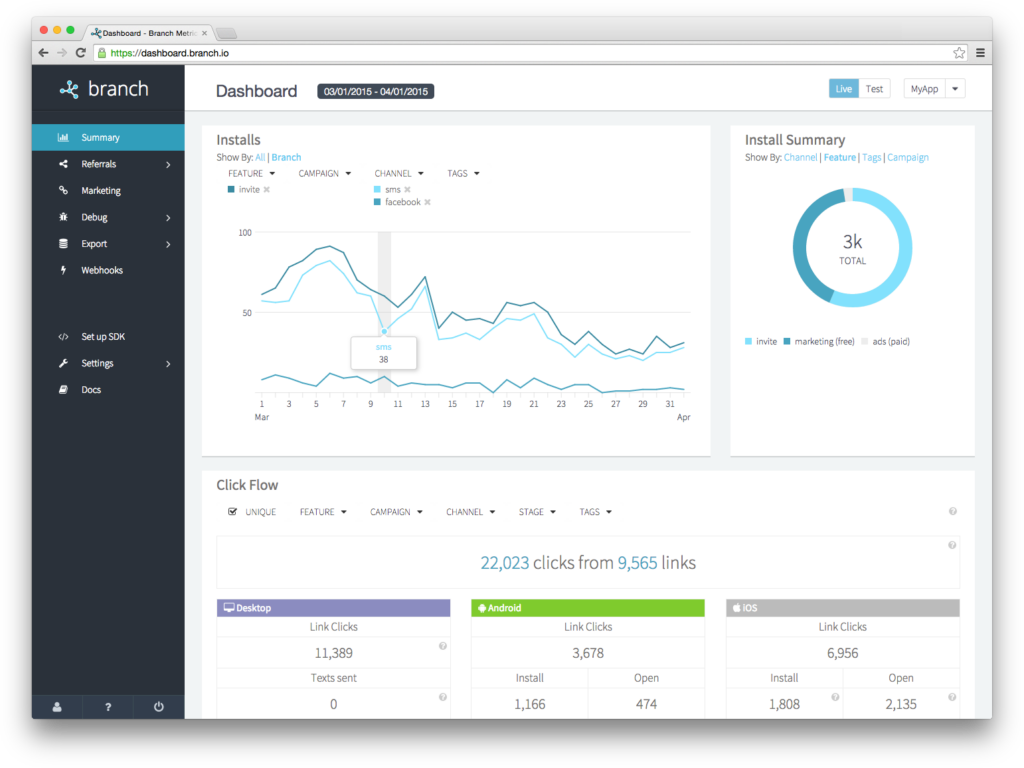The image size is (1024, 768).
Task: Open the CHANNEL filter dropdown
Action: click(399, 173)
